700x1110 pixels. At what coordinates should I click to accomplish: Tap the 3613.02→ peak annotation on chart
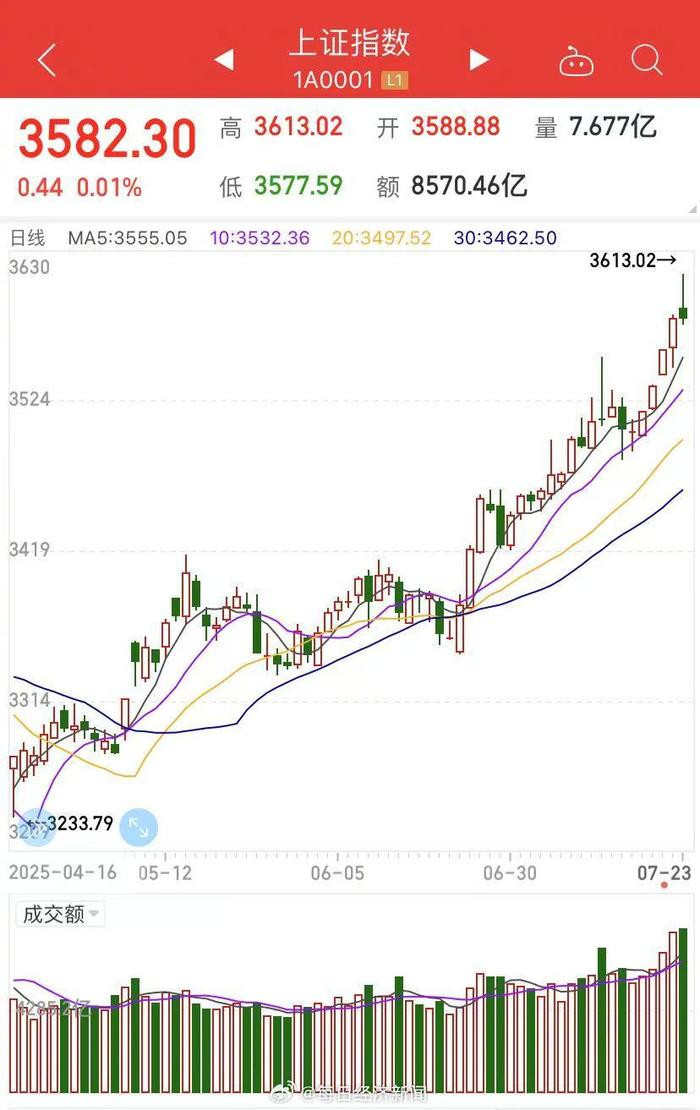click(633, 261)
